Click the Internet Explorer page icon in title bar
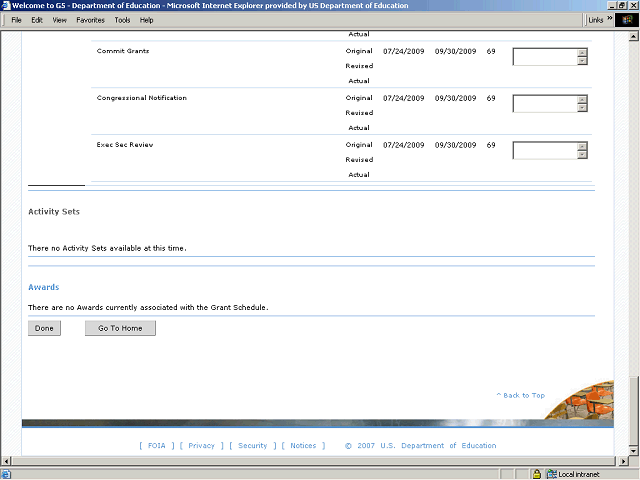 coord(6,5)
